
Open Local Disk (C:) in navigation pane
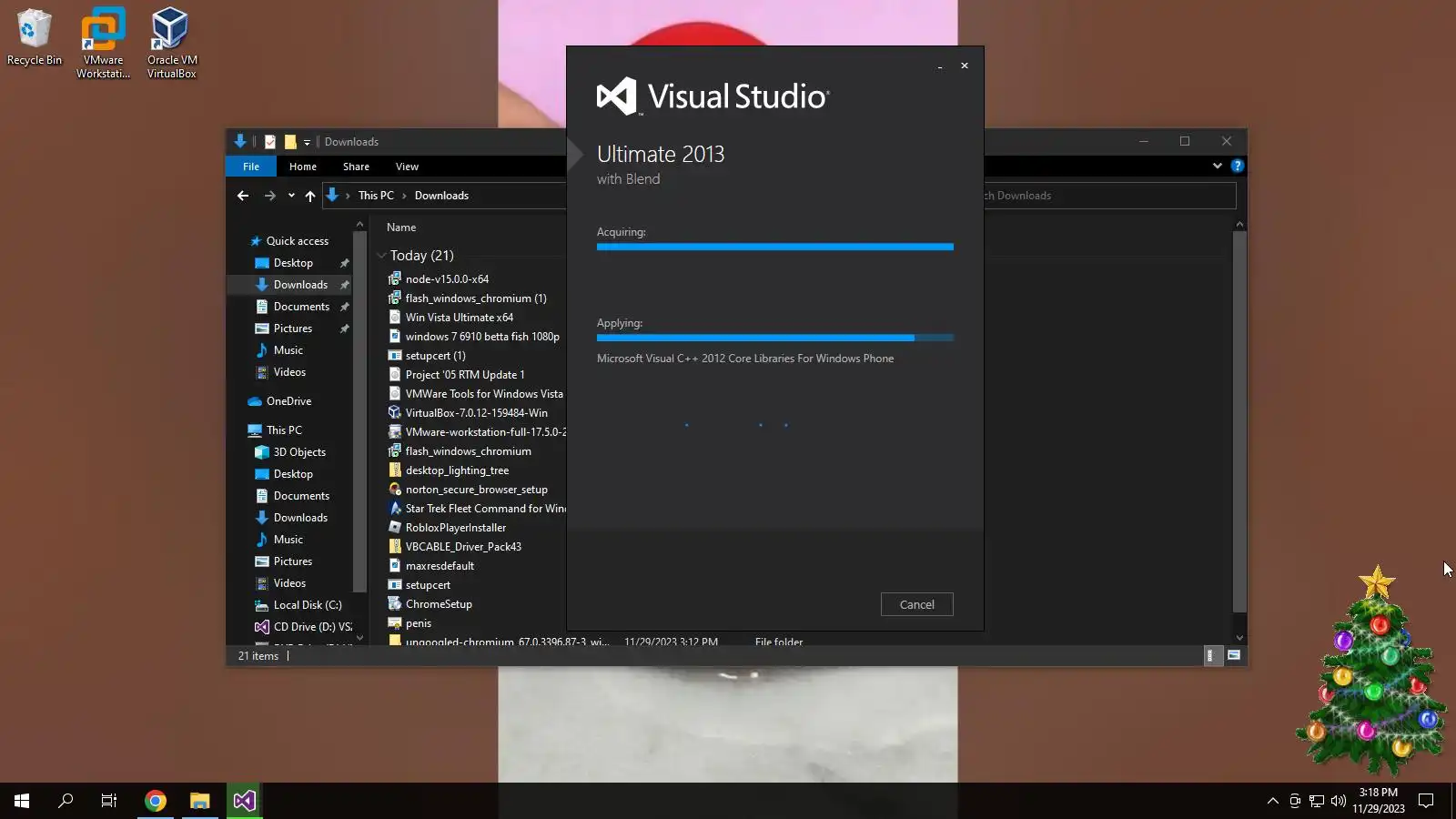point(308,605)
